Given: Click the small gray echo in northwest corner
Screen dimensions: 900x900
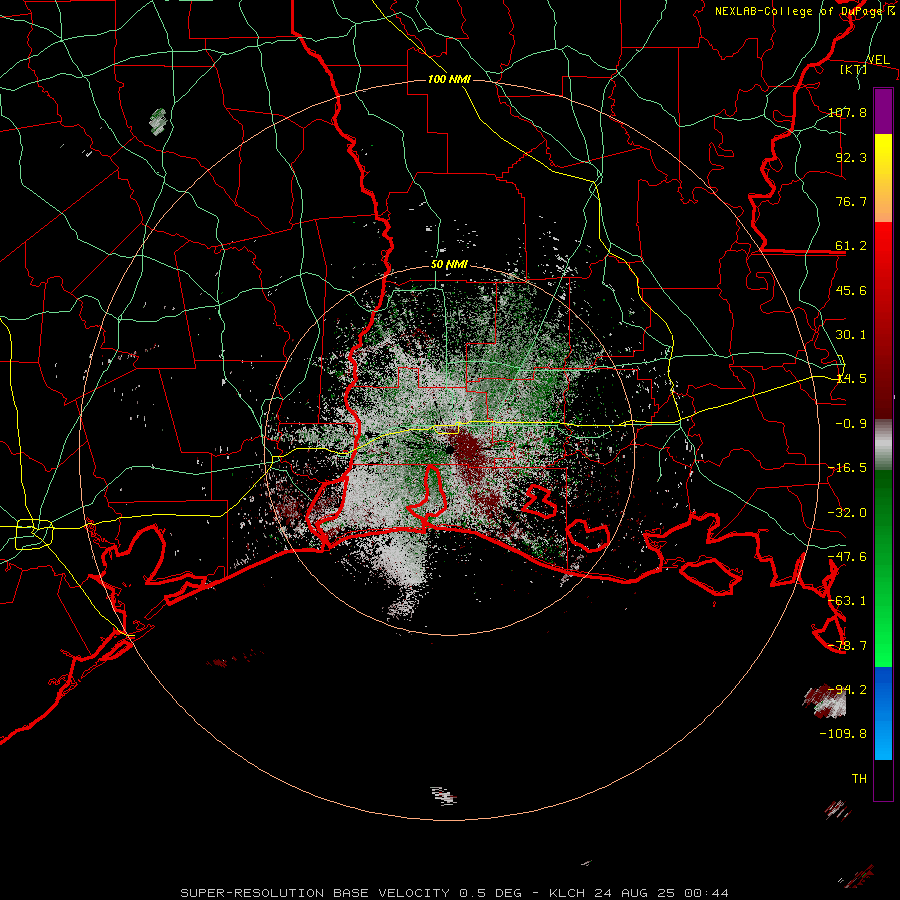Looking at the screenshot, I should pos(158,122).
